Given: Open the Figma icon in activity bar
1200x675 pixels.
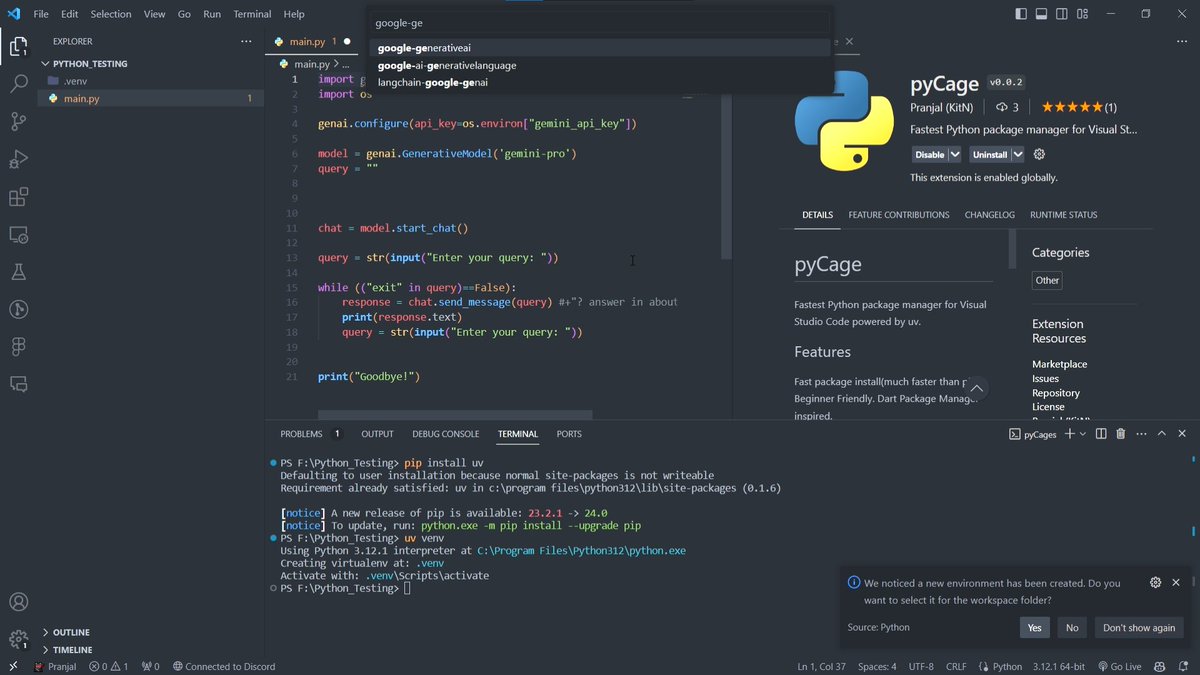Looking at the screenshot, I should coord(18,346).
